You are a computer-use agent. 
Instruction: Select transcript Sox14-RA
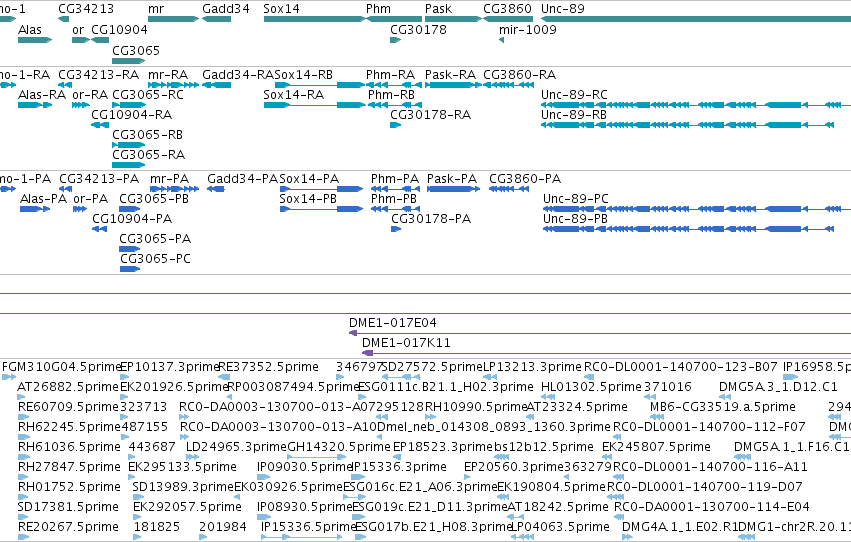click(x=314, y=105)
